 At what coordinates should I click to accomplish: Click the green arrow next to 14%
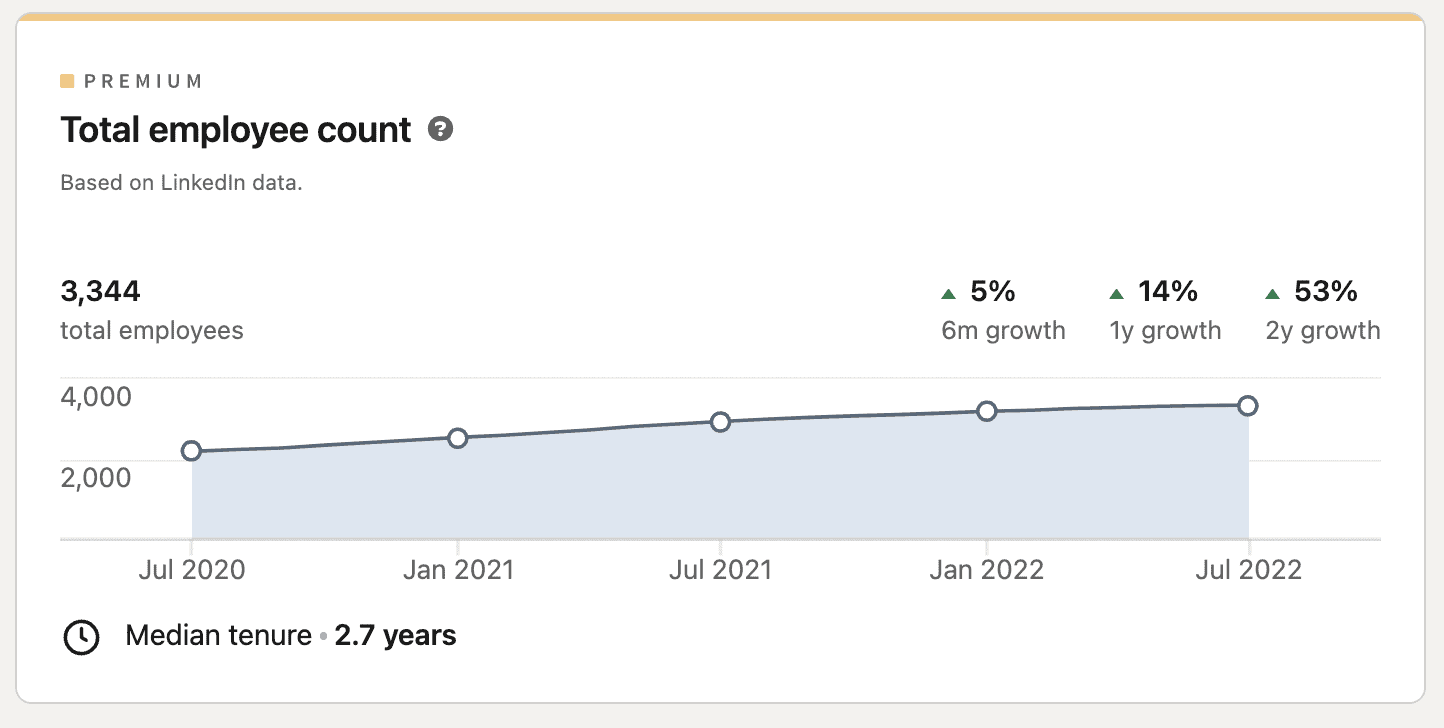1117,292
